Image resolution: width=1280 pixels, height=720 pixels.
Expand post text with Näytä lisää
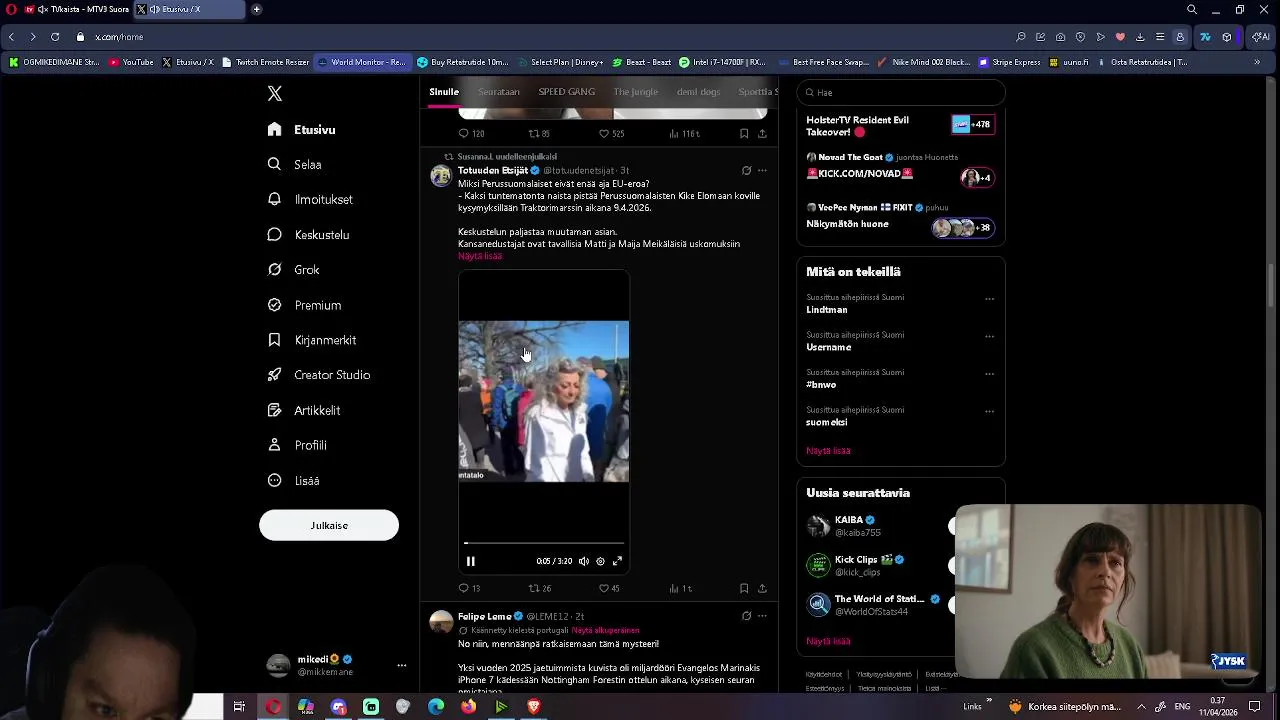coord(480,256)
